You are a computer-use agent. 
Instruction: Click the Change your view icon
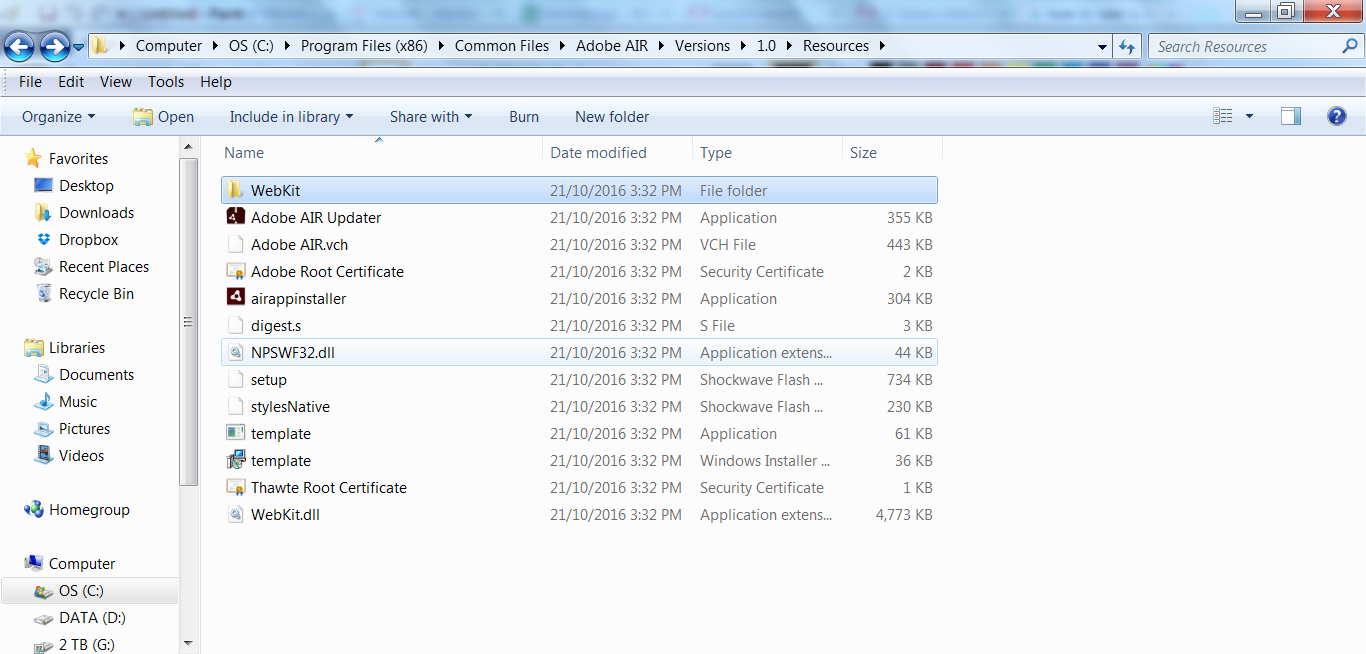coord(1223,117)
